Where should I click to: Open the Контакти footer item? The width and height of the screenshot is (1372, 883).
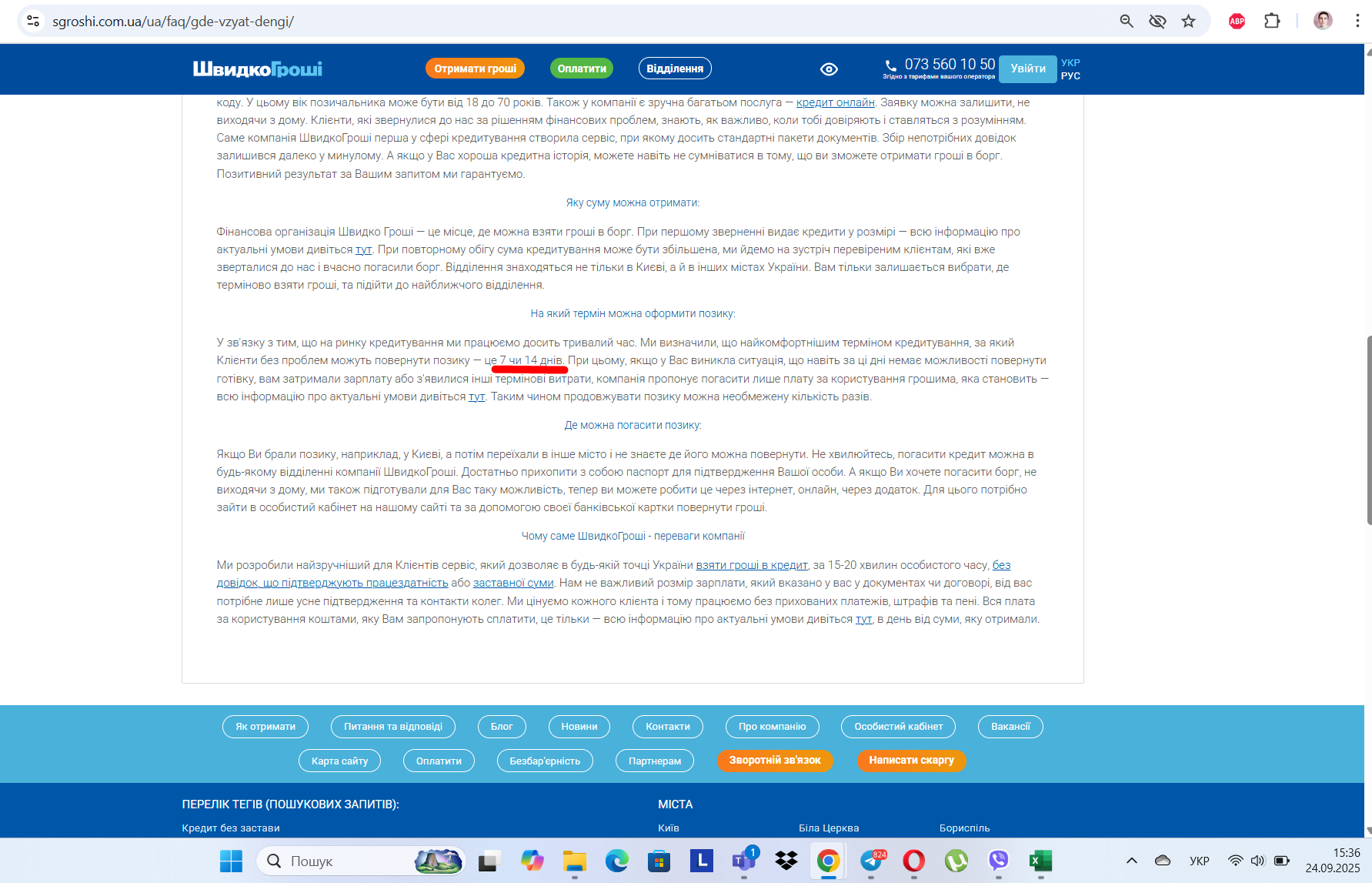pyautogui.click(x=668, y=727)
